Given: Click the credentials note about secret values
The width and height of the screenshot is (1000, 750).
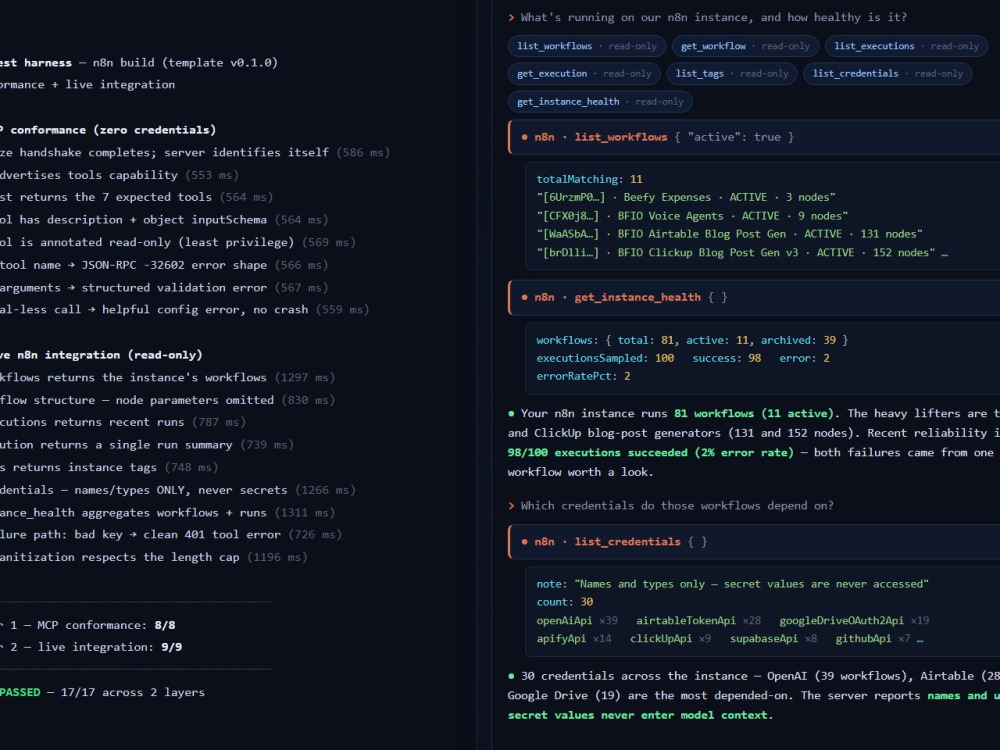Looking at the screenshot, I should [732, 584].
